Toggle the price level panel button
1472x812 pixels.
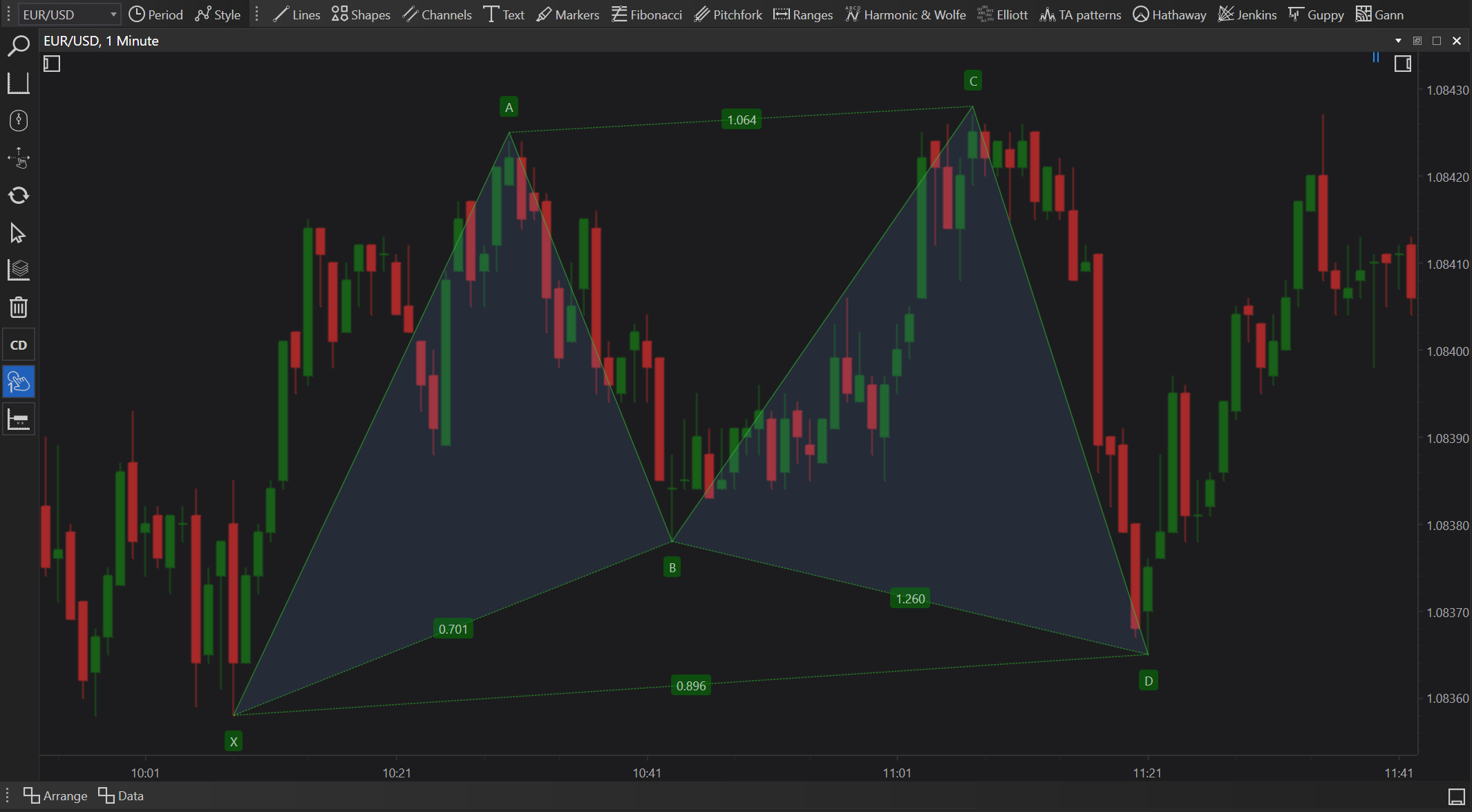19,419
